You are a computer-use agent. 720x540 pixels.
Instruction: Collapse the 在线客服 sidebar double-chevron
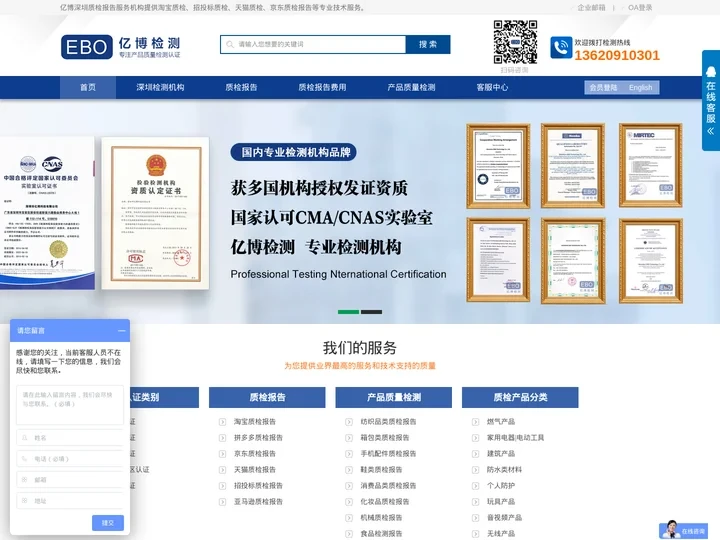click(711, 131)
